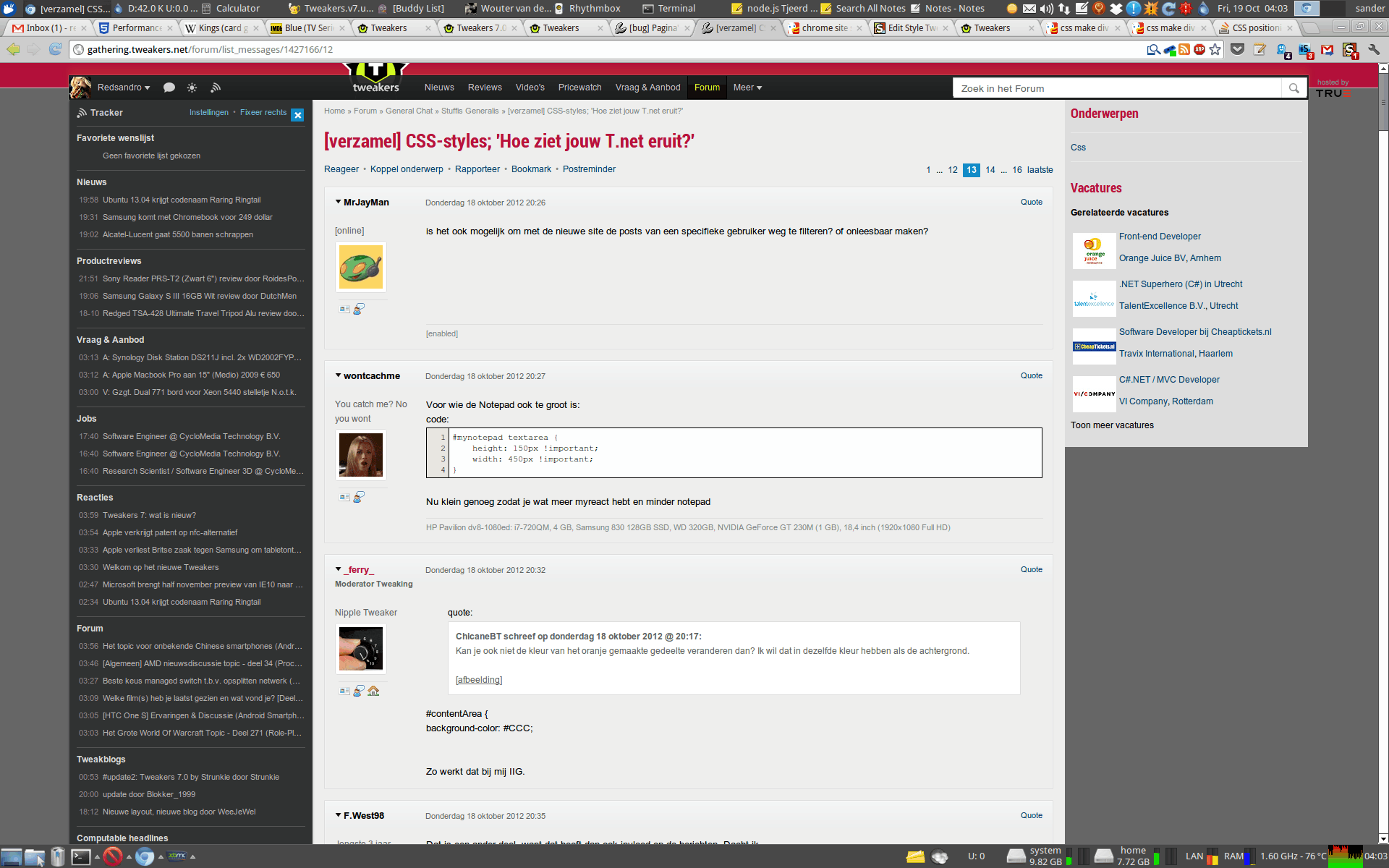Open the Redsandro user dropdown
The height and width of the screenshot is (868, 1389).
123,88
